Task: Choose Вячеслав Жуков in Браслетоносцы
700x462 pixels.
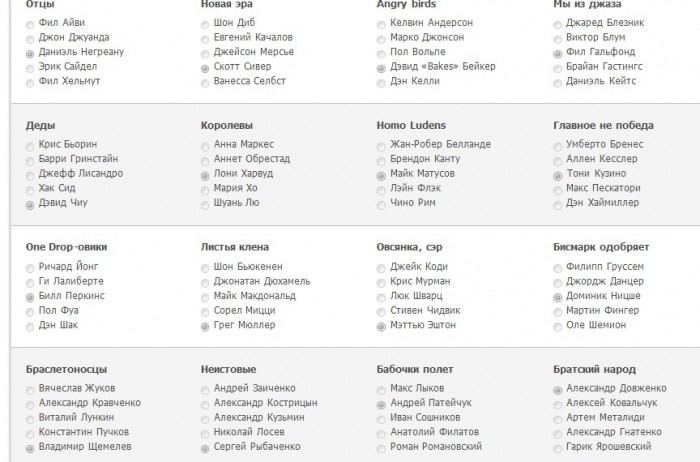Action: [x=30, y=388]
